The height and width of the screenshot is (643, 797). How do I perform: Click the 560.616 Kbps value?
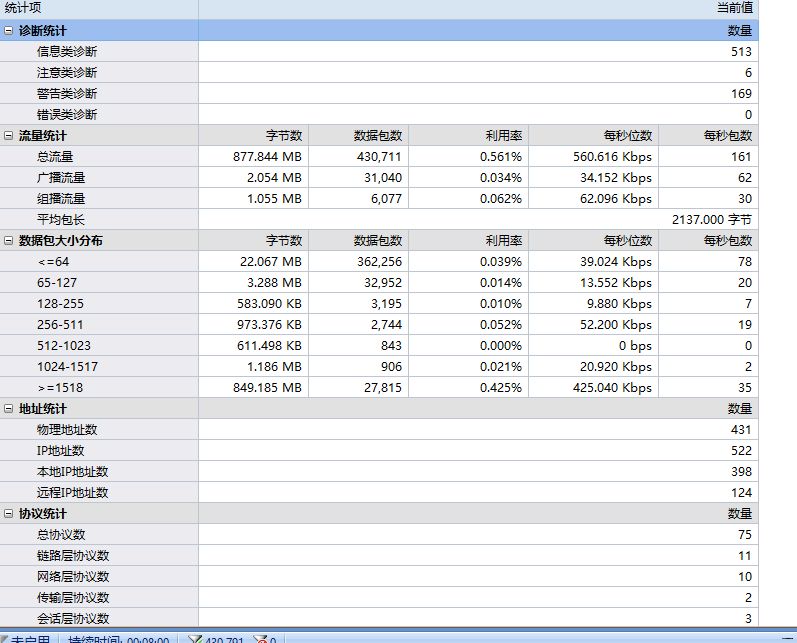tap(612, 157)
